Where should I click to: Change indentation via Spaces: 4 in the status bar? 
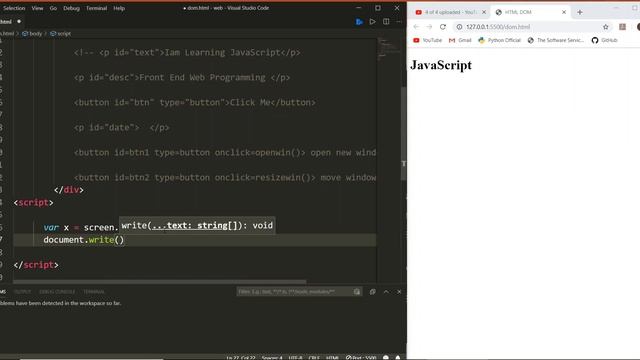pyautogui.click(x=272, y=358)
